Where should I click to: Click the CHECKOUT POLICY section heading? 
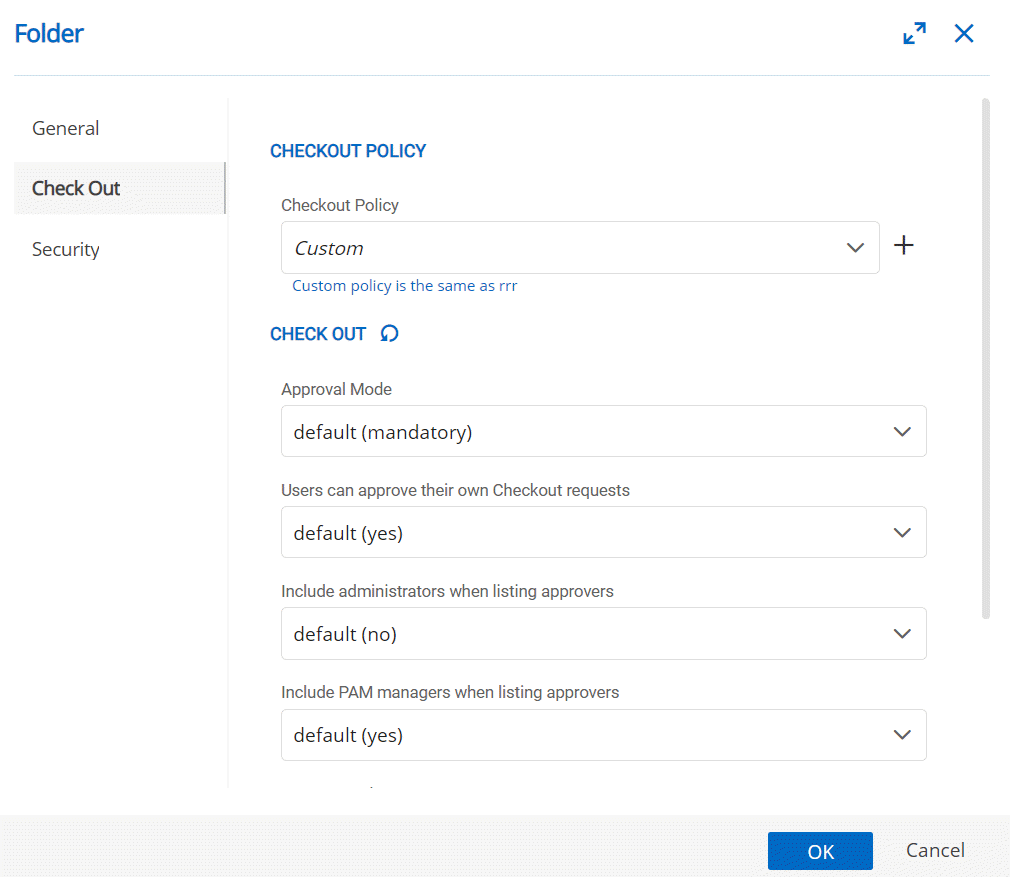[x=348, y=151]
